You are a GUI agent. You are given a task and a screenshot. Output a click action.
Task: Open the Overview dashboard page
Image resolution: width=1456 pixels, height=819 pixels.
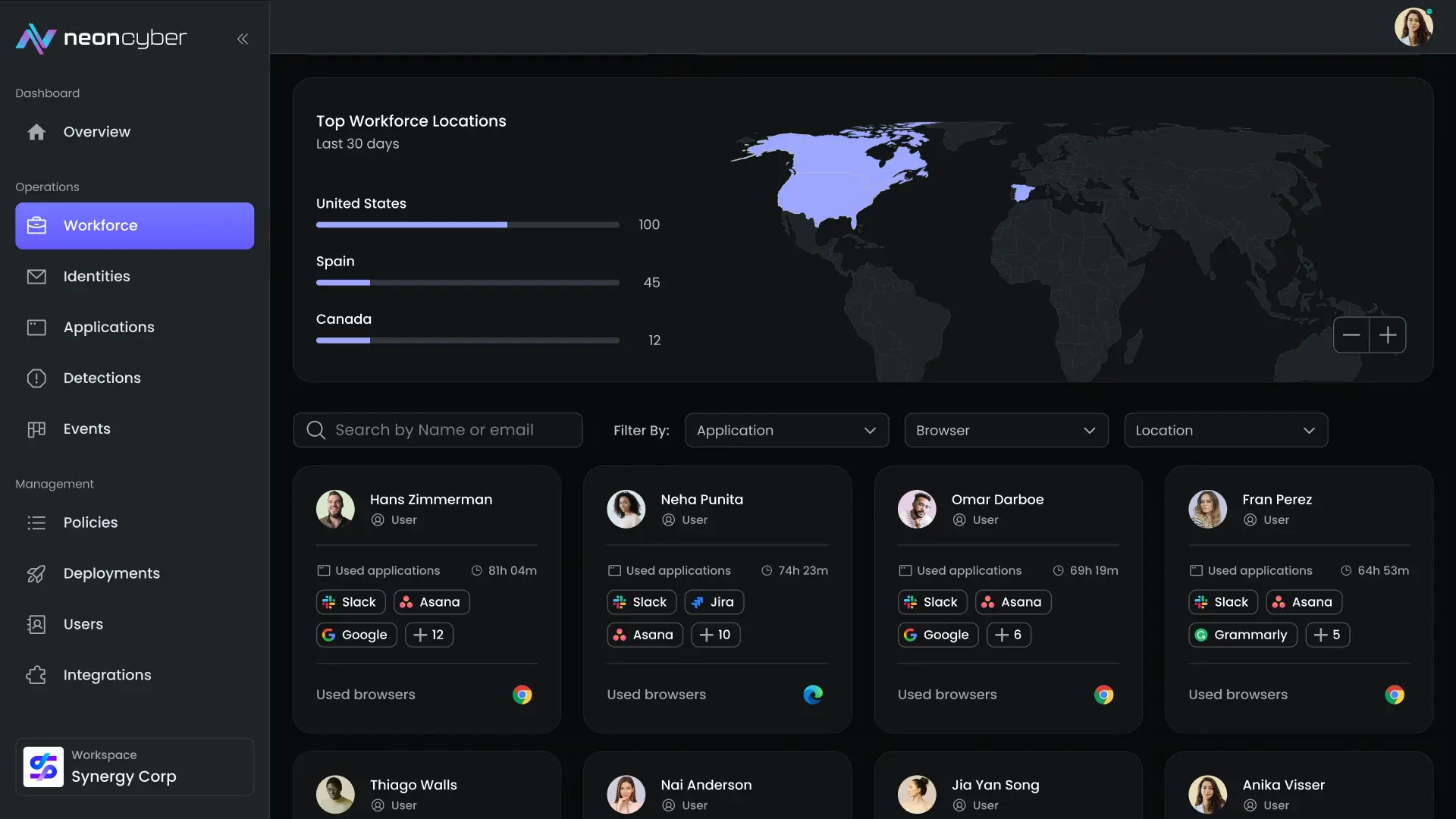(96, 131)
